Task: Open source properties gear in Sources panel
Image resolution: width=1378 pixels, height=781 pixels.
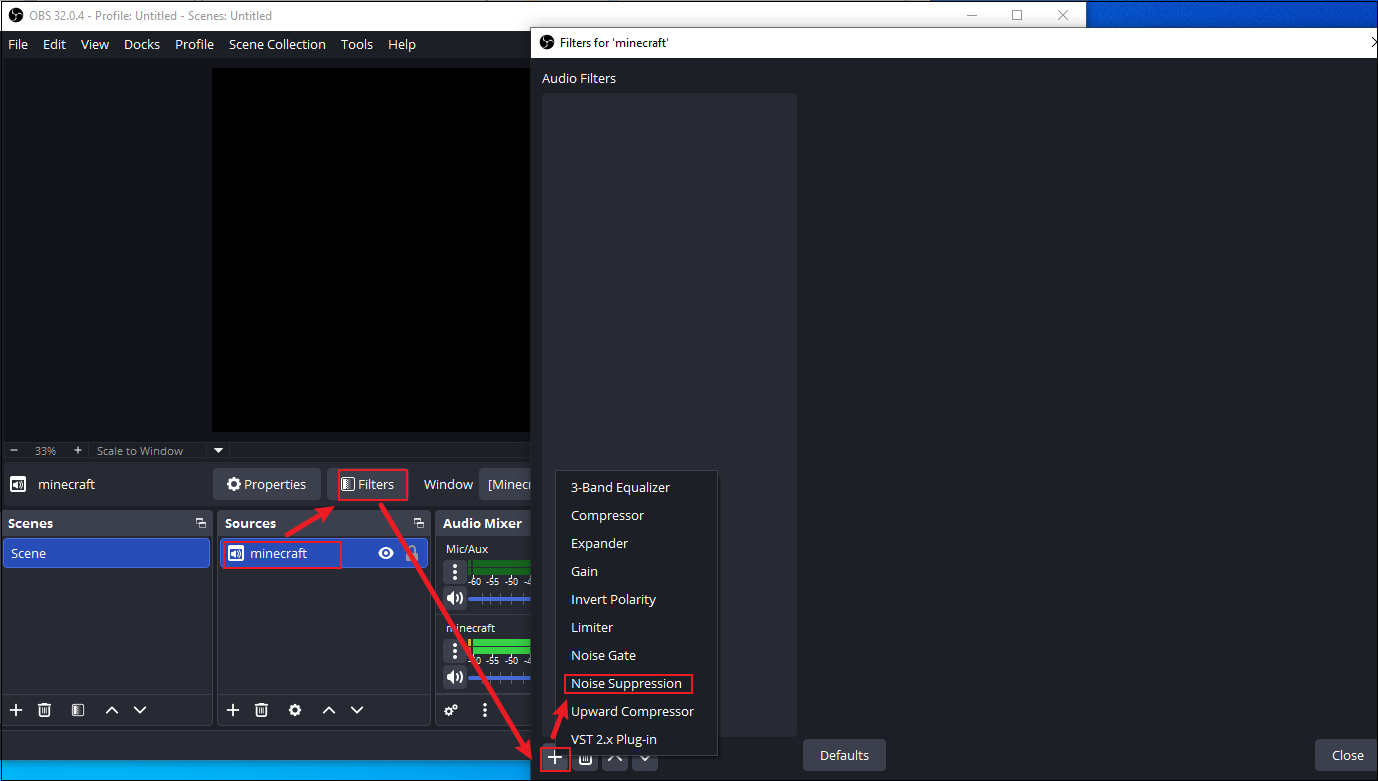Action: 295,710
